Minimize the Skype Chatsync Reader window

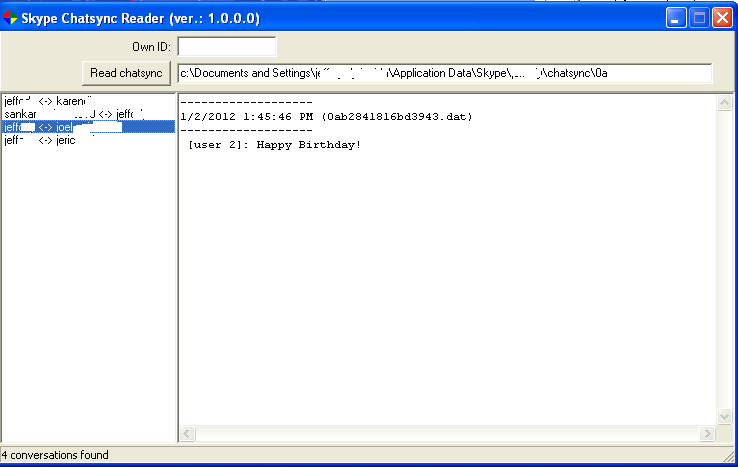676,18
